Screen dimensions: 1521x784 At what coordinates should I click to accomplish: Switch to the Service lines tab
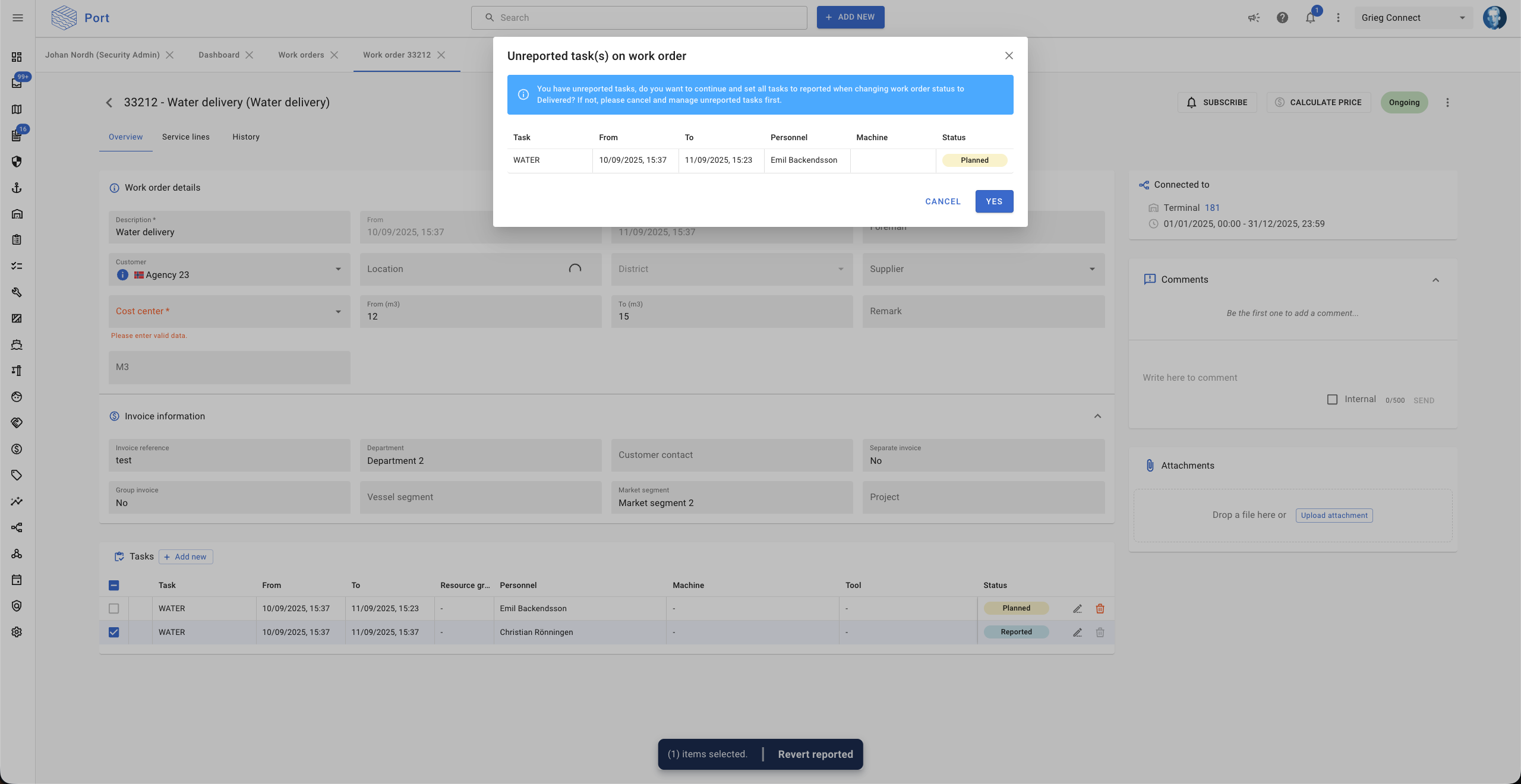[x=185, y=137]
